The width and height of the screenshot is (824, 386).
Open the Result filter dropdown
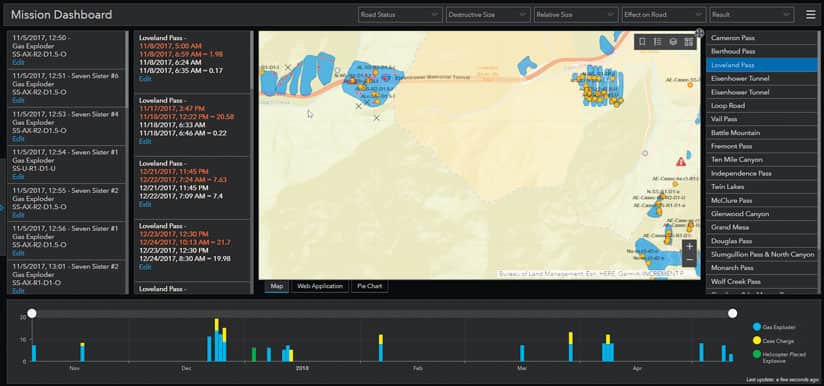point(751,15)
